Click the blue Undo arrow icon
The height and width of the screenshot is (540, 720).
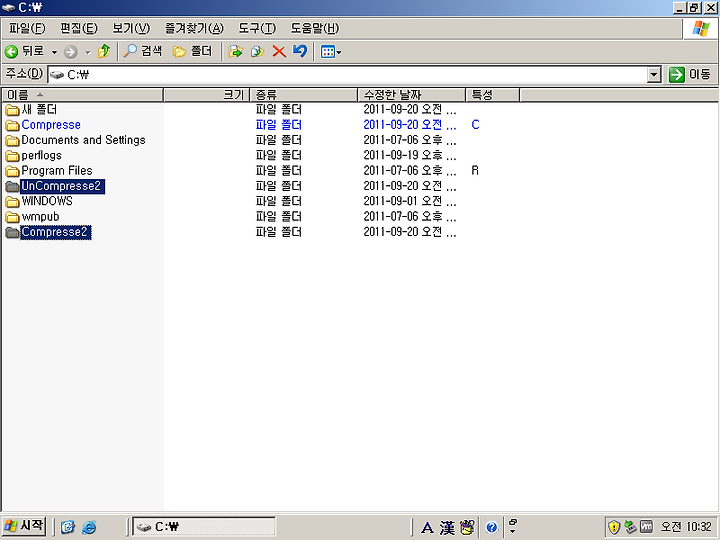[x=300, y=51]
